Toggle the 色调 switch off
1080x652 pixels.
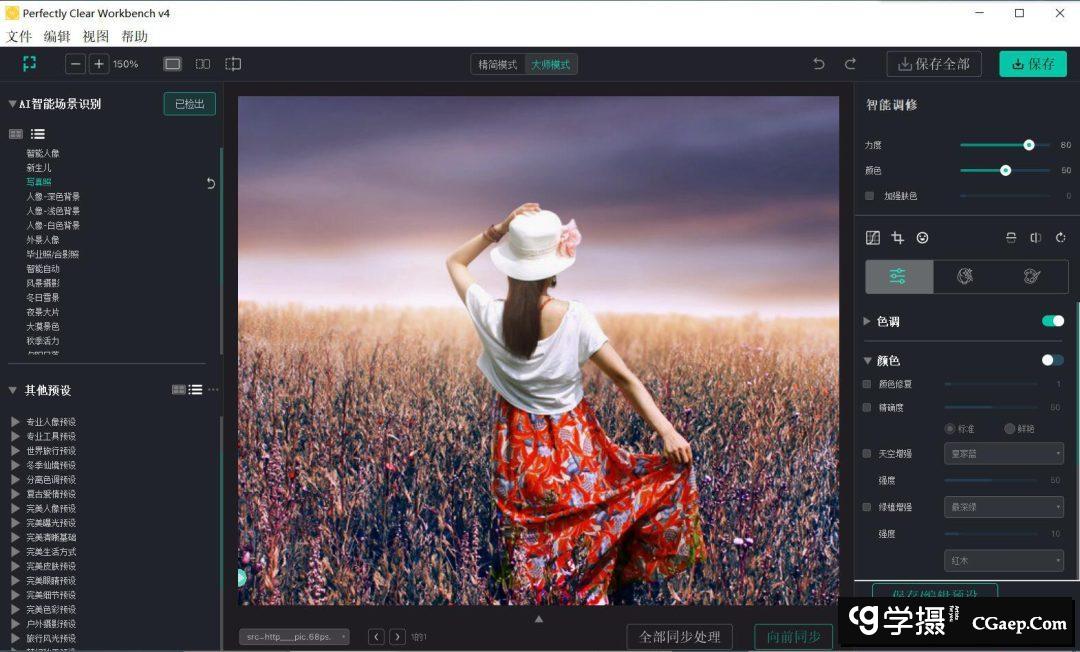[x=1052, y=321]
